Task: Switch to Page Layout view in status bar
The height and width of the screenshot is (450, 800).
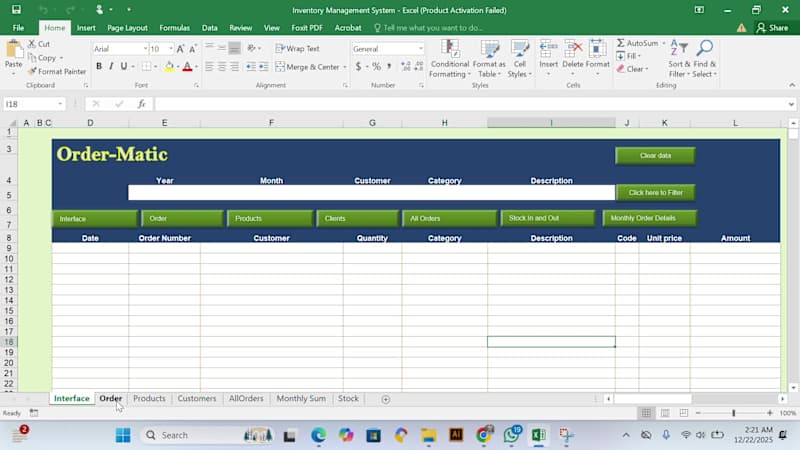Action: (x=665, y=413)
